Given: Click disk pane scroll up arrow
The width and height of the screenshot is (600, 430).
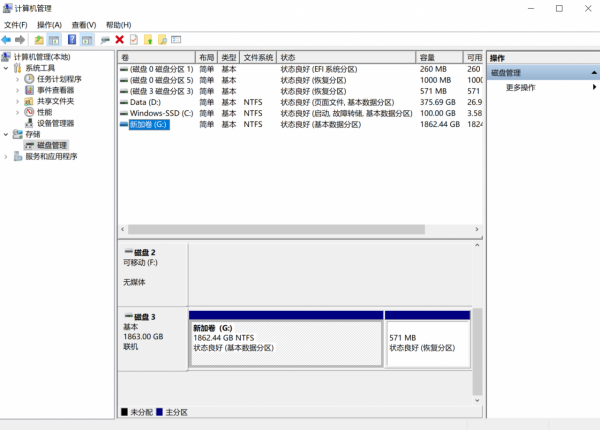Looking at the screenshot, I should coord(477,245).
